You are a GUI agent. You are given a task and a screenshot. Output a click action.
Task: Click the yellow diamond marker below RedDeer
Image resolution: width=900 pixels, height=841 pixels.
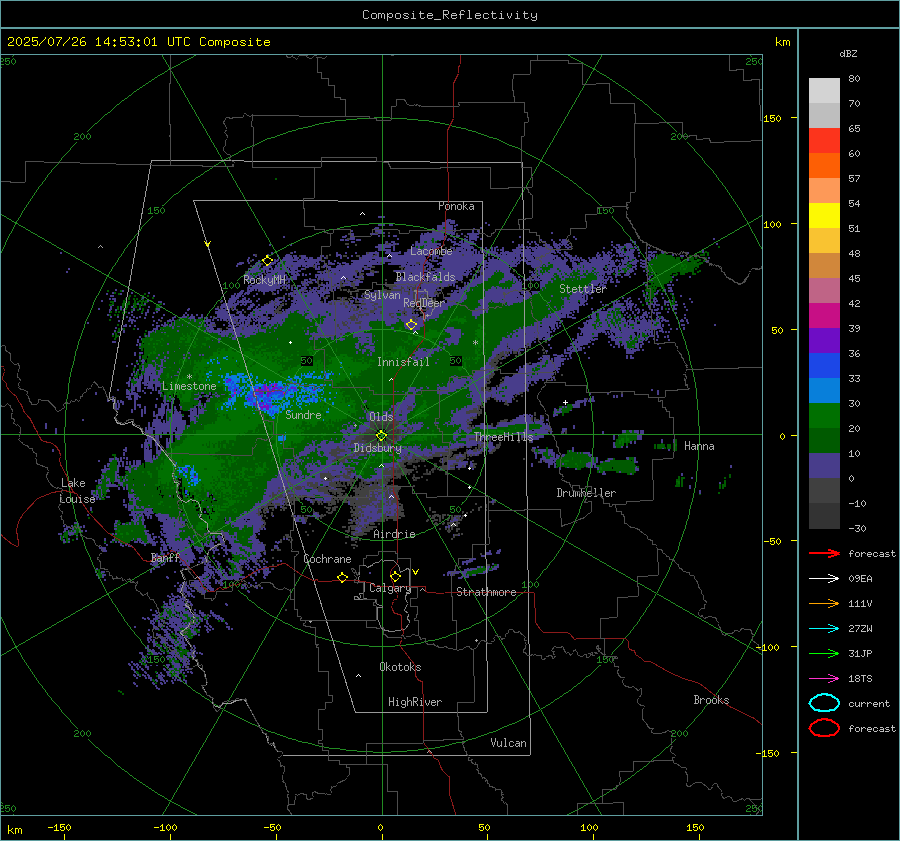coord(412,325)
